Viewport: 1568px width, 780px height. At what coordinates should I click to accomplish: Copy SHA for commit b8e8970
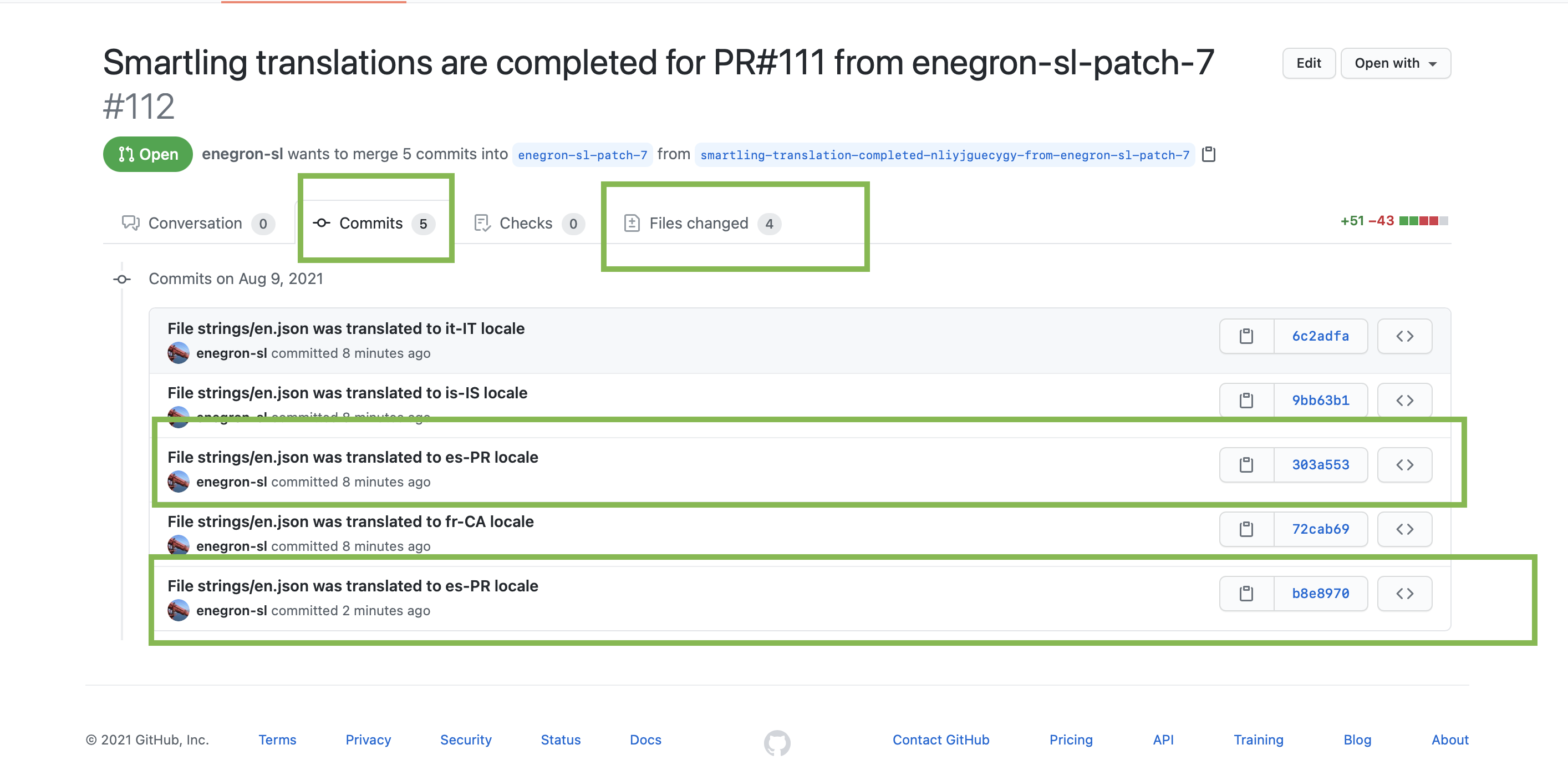1246,594
